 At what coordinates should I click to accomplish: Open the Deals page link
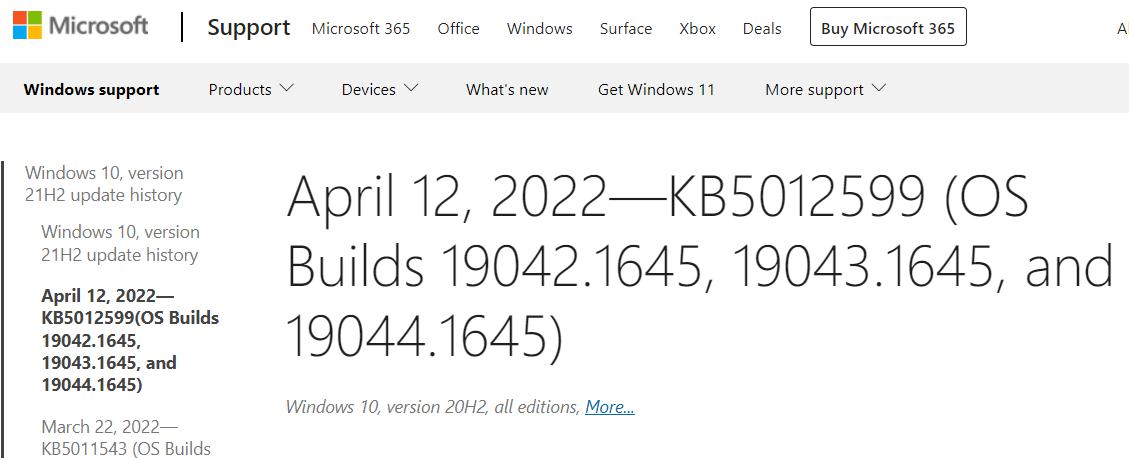pyautogui.click(x=762, y=28)
